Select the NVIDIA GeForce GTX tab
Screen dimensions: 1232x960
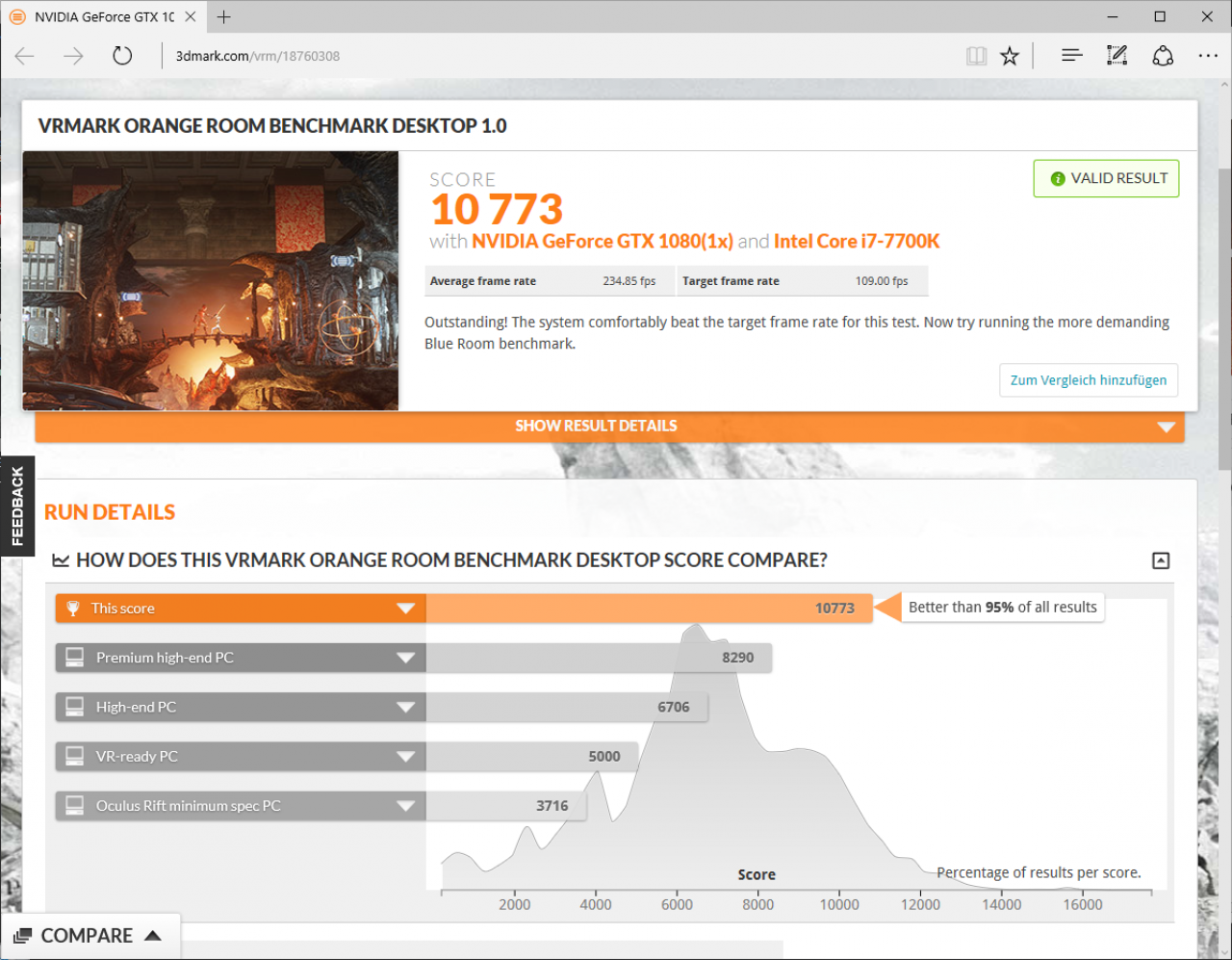click(104, 16)
